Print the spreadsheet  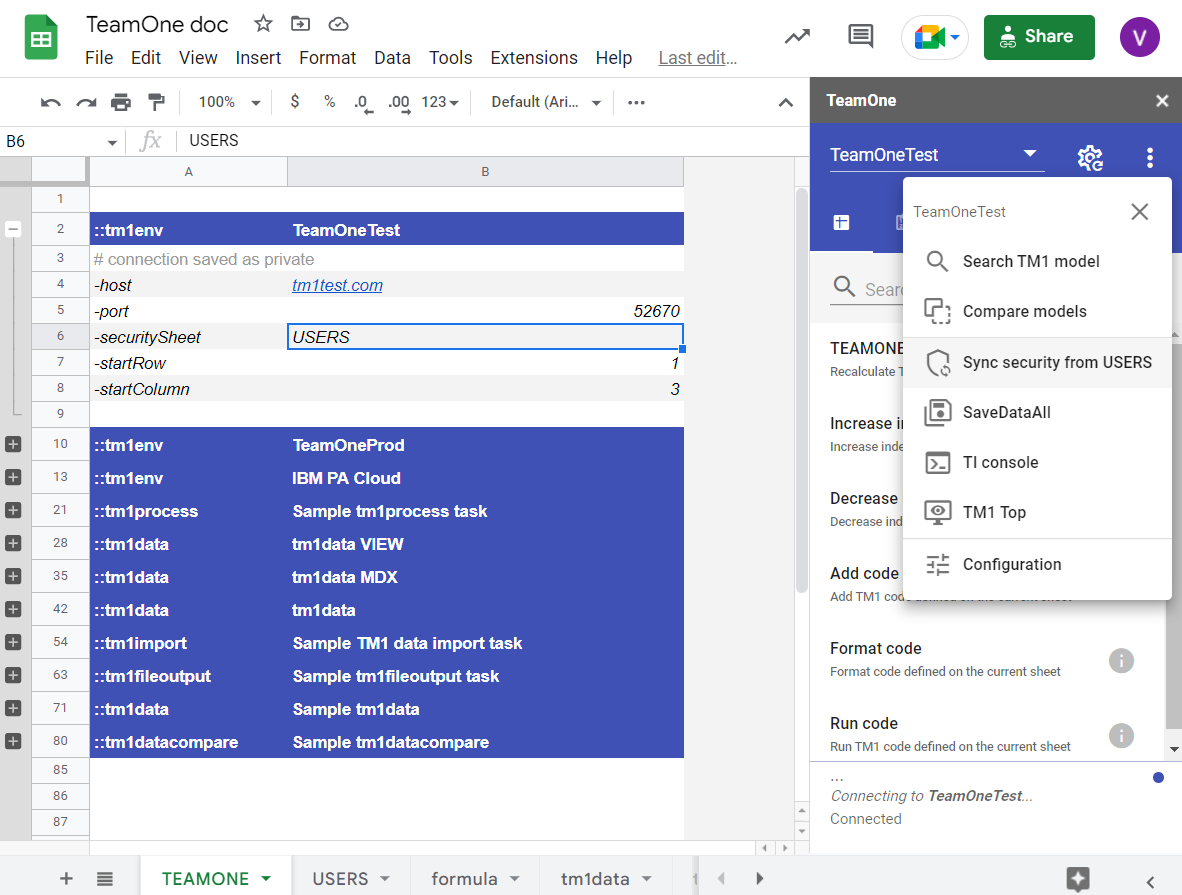tap(121, 103)
